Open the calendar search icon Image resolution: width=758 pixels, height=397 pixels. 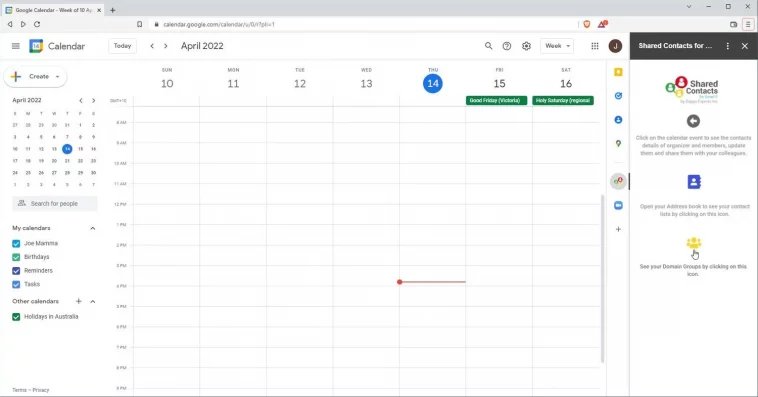point(488,46)
